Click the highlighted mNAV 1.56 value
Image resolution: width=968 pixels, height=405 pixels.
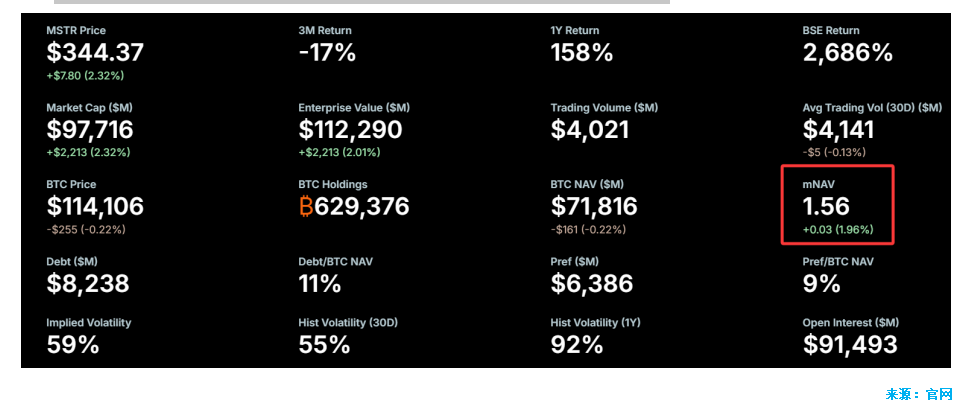click(x=826, y=207)
